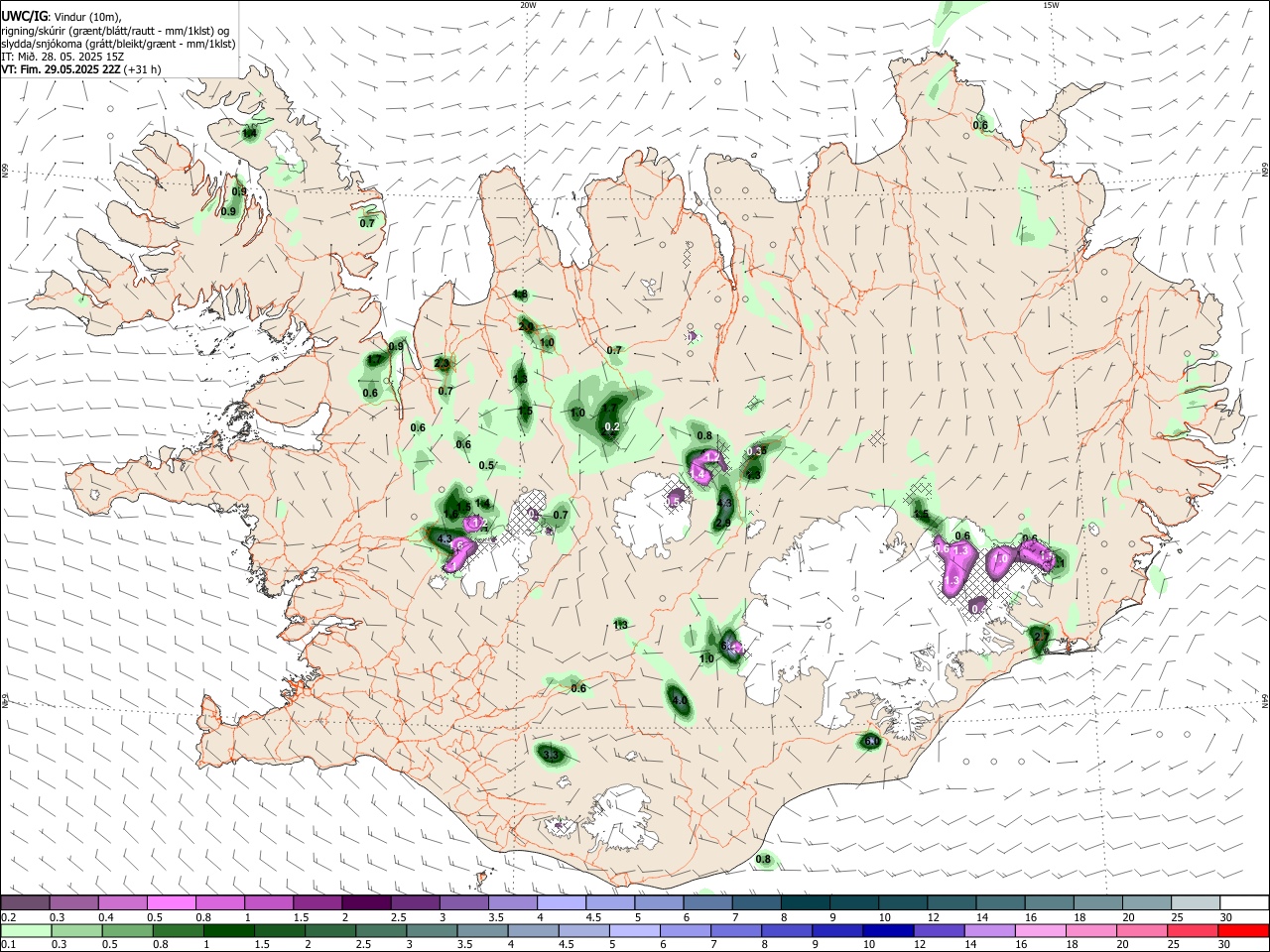Click the white swatch labeled 30 in the snow legend
Image resolution: width=1270 pixels, height=952 pixels.
coord(1243,902)
